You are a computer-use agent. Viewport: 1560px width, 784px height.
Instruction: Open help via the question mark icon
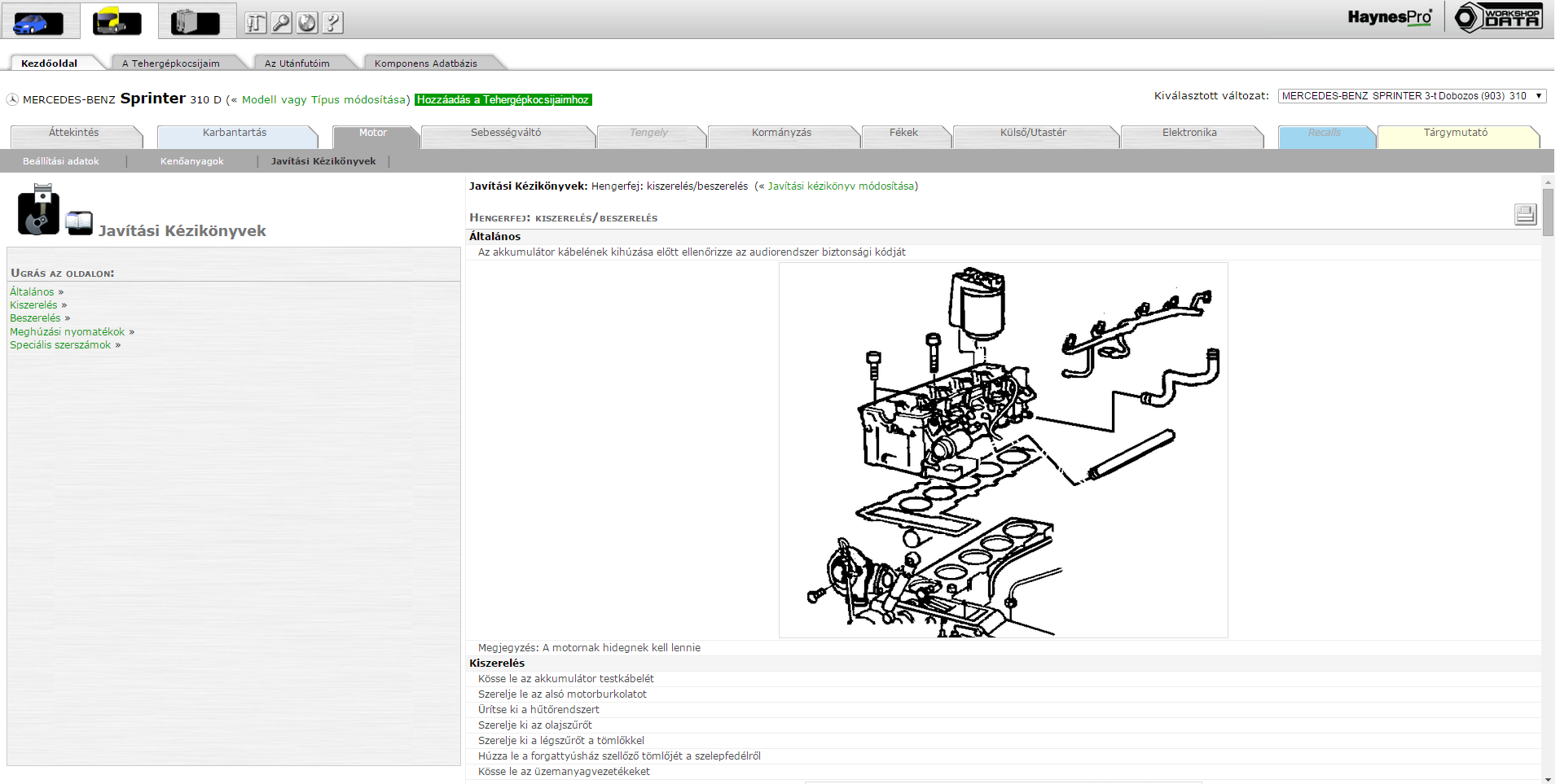(332, 23)
